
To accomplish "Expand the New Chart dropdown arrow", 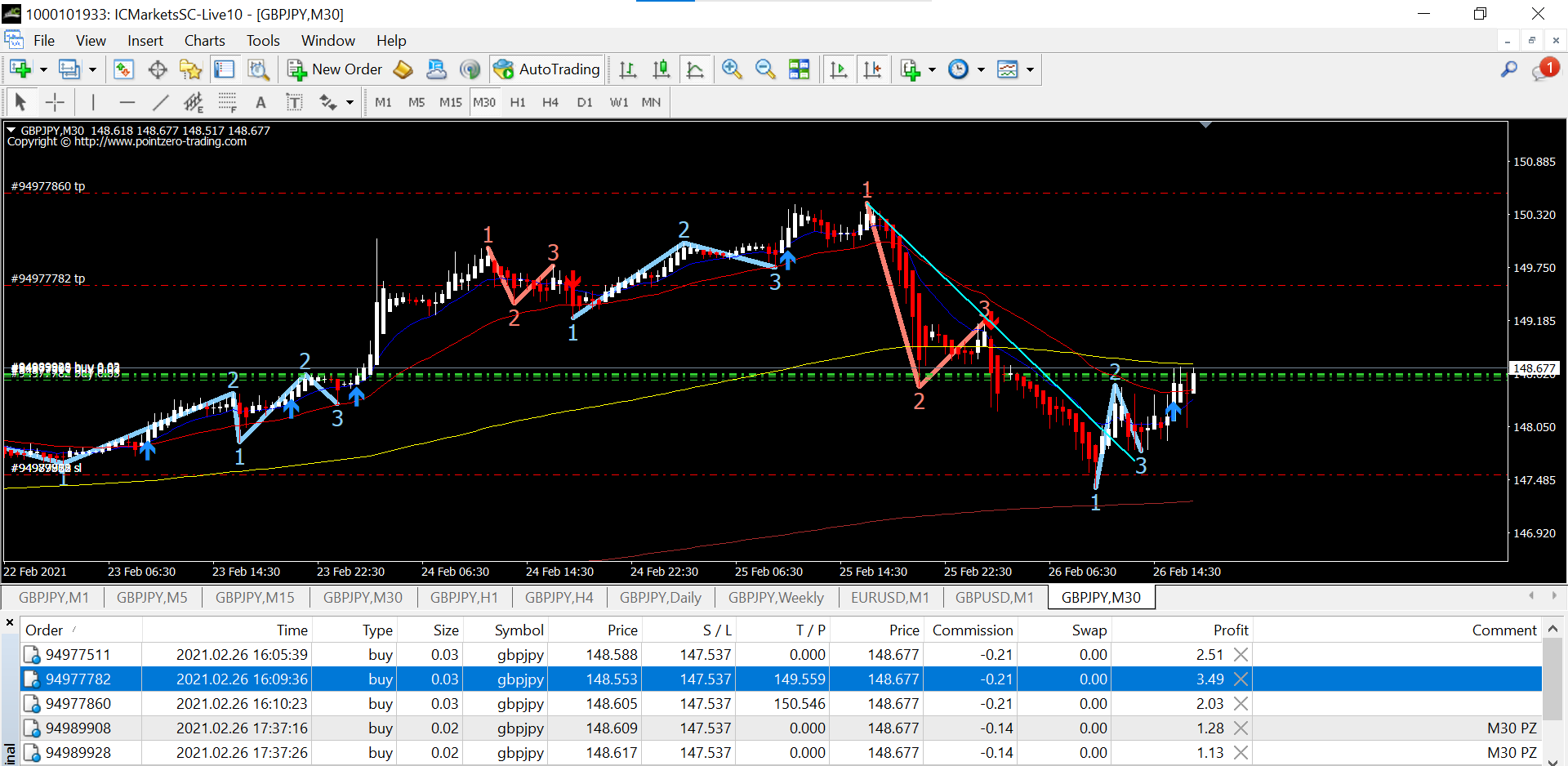I will tap(43, 69).
